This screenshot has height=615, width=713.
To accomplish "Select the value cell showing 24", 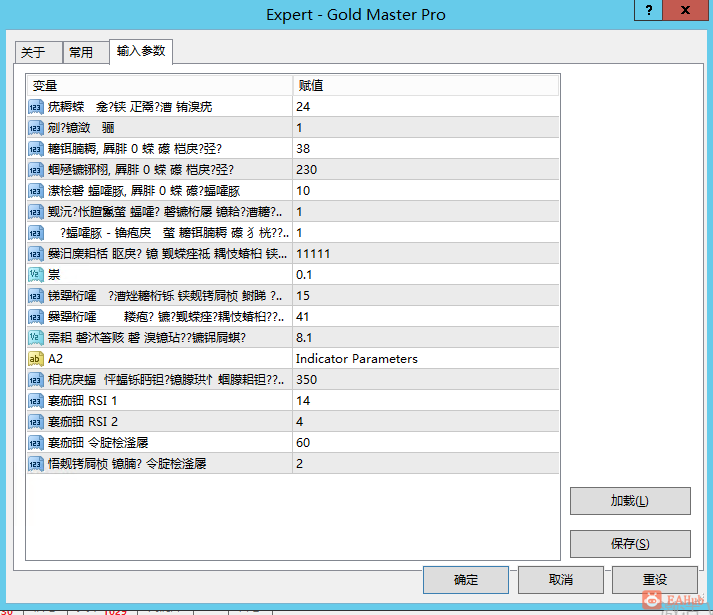I will [x=426, y=107].
